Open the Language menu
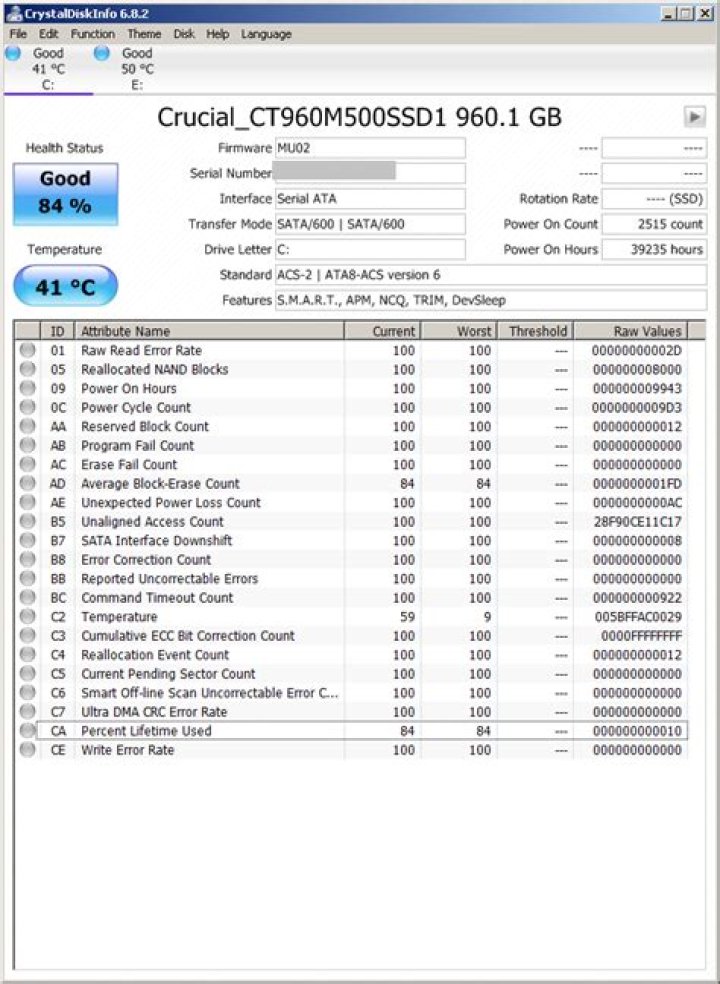The image size is (720, 984). pos(266,34)
